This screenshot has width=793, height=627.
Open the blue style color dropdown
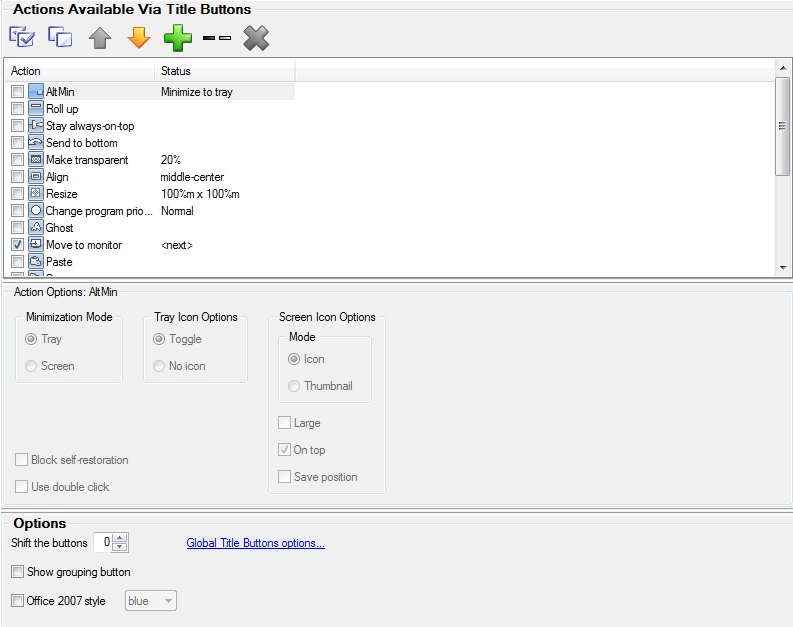pos(151,600)
